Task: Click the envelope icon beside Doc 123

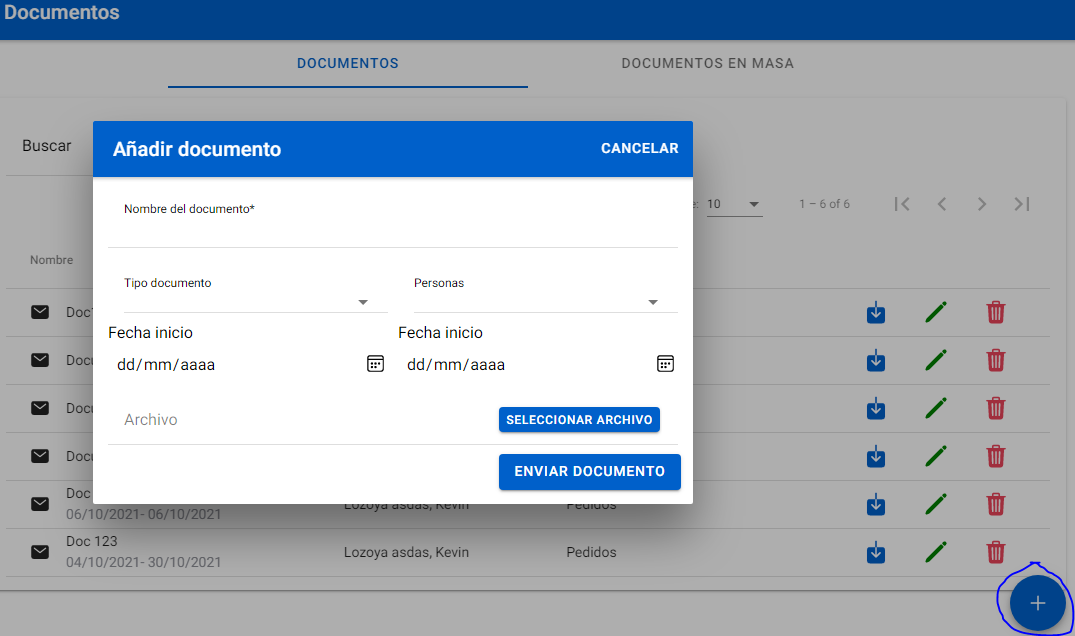Action: [40, 551]
